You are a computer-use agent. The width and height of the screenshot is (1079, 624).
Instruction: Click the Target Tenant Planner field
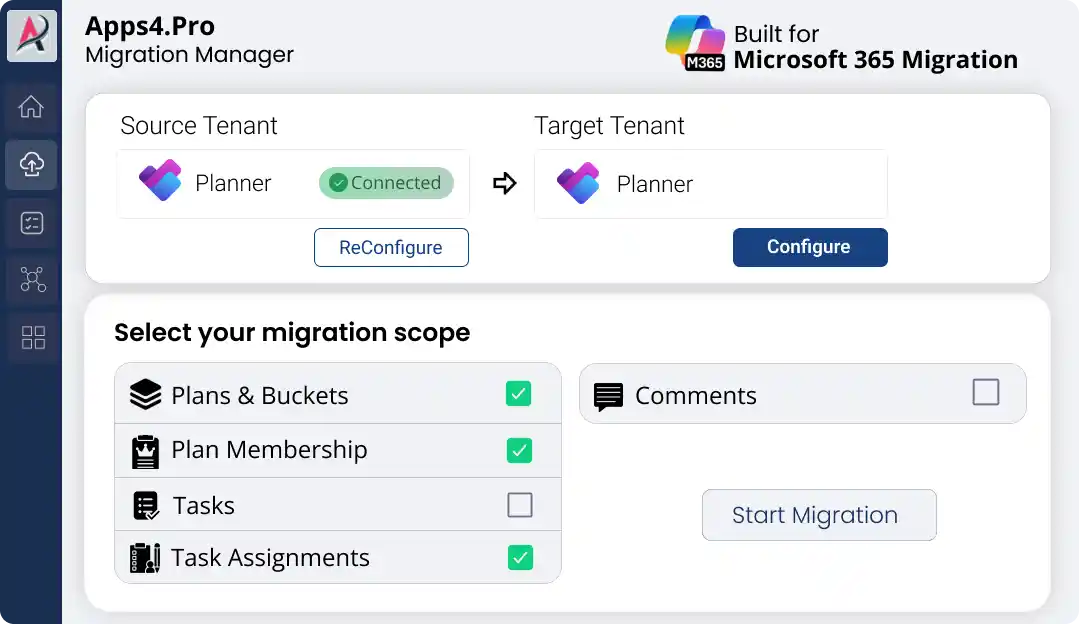click(711, 184)
